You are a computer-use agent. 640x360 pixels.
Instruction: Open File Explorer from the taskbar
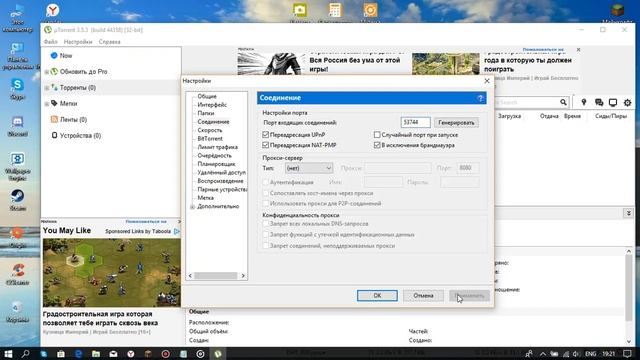tap(96, 353)
